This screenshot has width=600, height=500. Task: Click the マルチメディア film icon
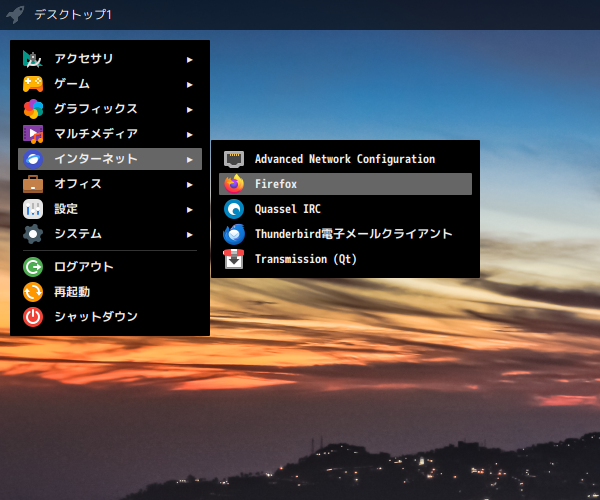(x=33, y=134)
